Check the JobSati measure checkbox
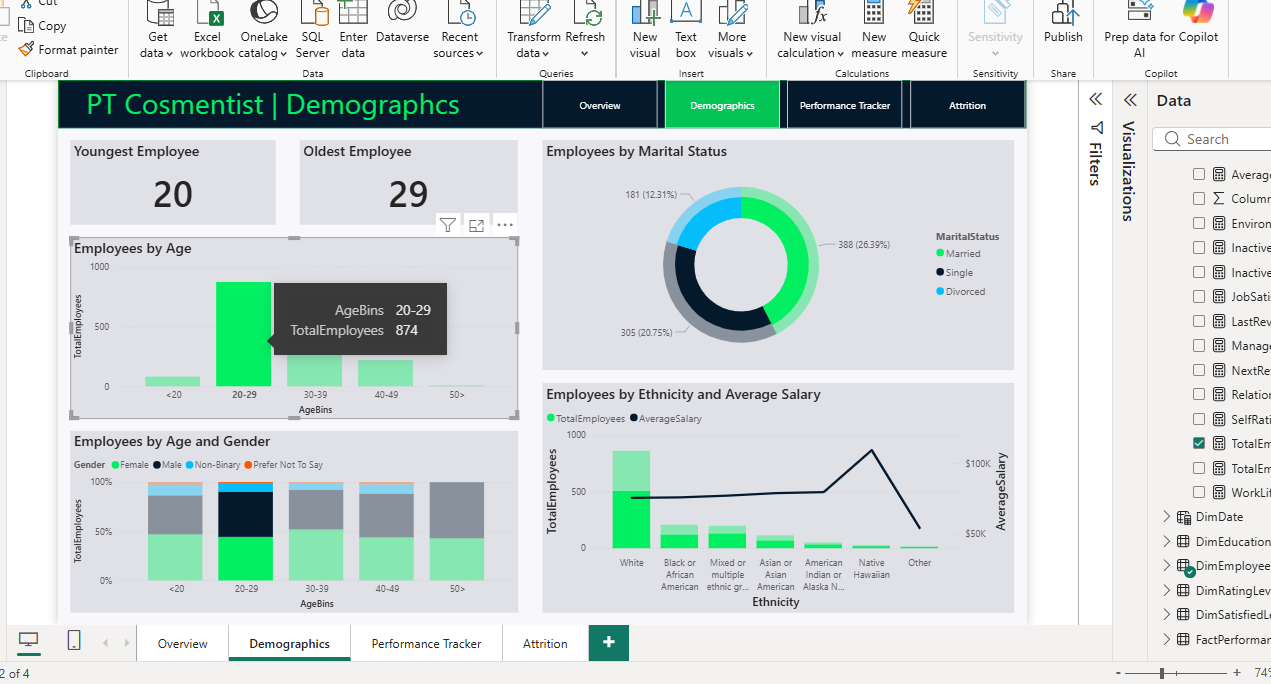Viewport: 1271px width, 684px height. click(1199, 296)
